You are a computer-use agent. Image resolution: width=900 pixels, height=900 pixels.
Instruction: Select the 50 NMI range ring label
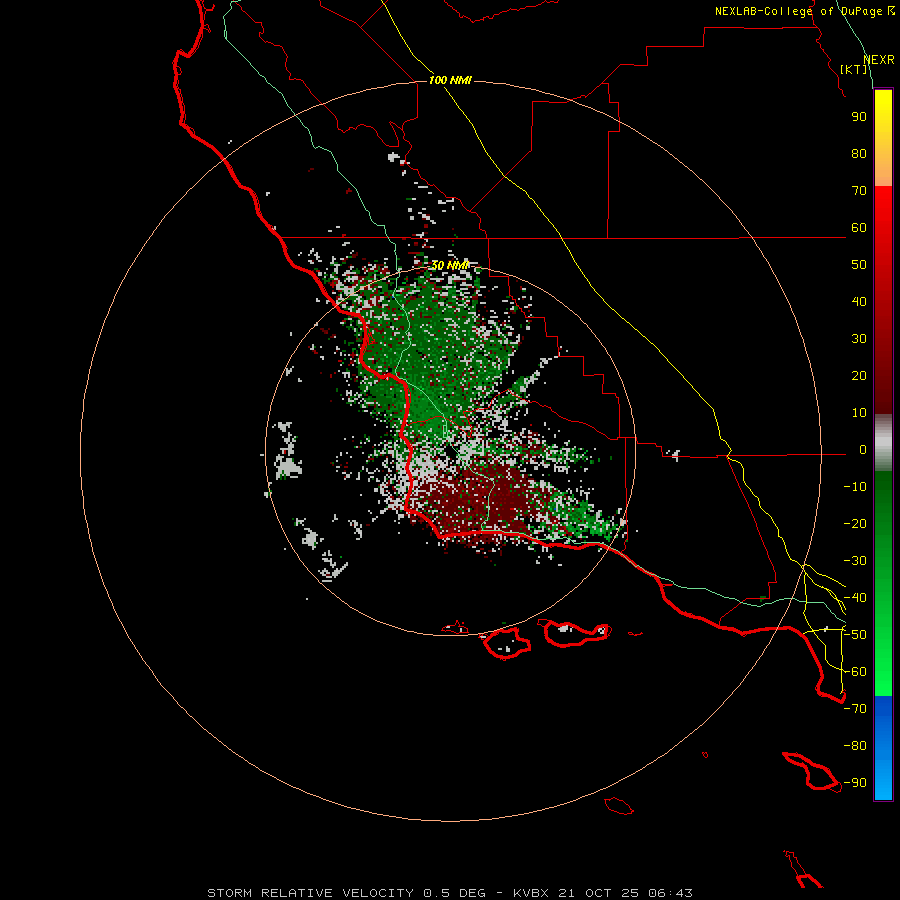click(x=450, y=265)
